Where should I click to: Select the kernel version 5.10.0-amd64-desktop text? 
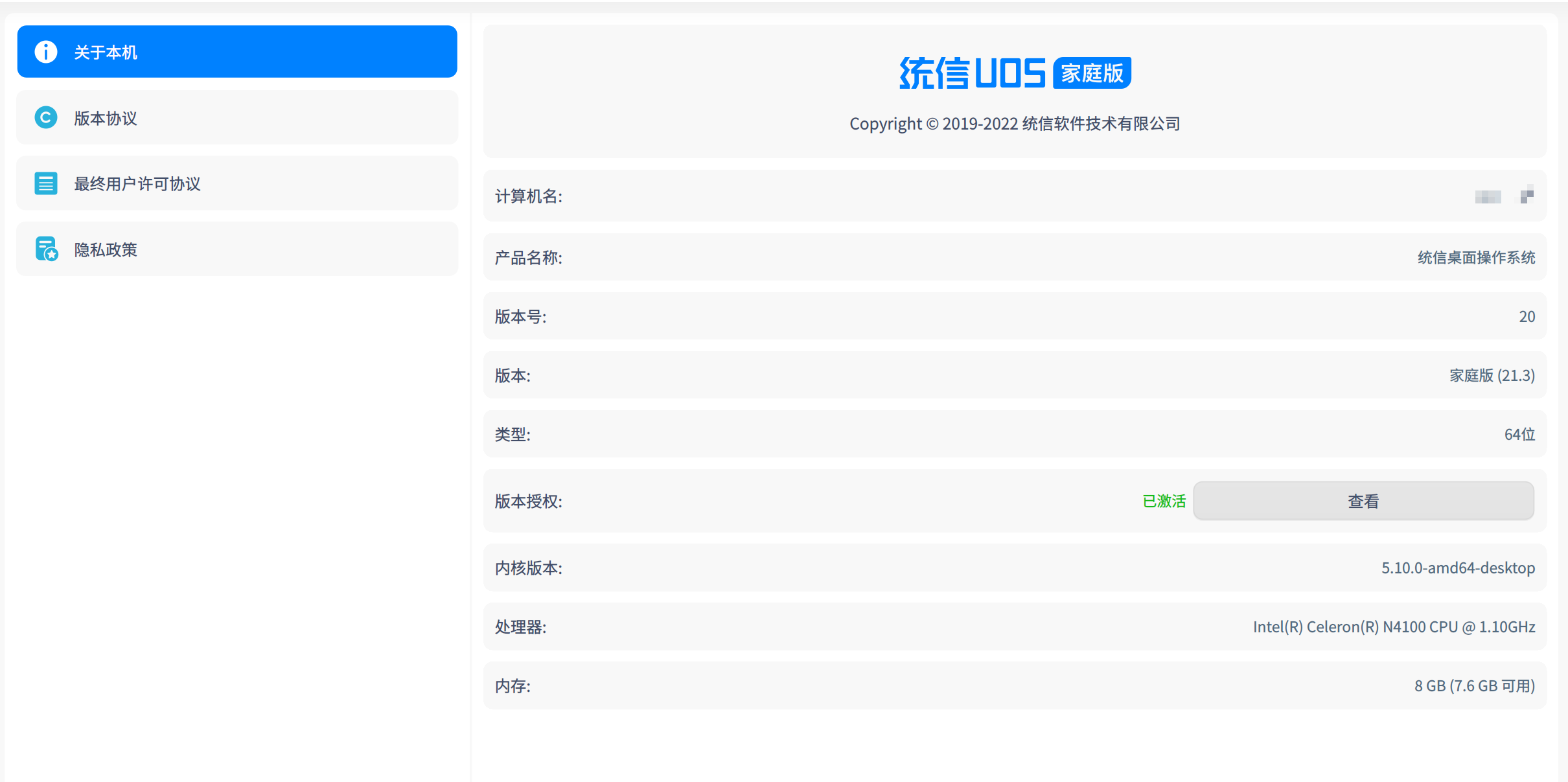[x=1457, y=568]
